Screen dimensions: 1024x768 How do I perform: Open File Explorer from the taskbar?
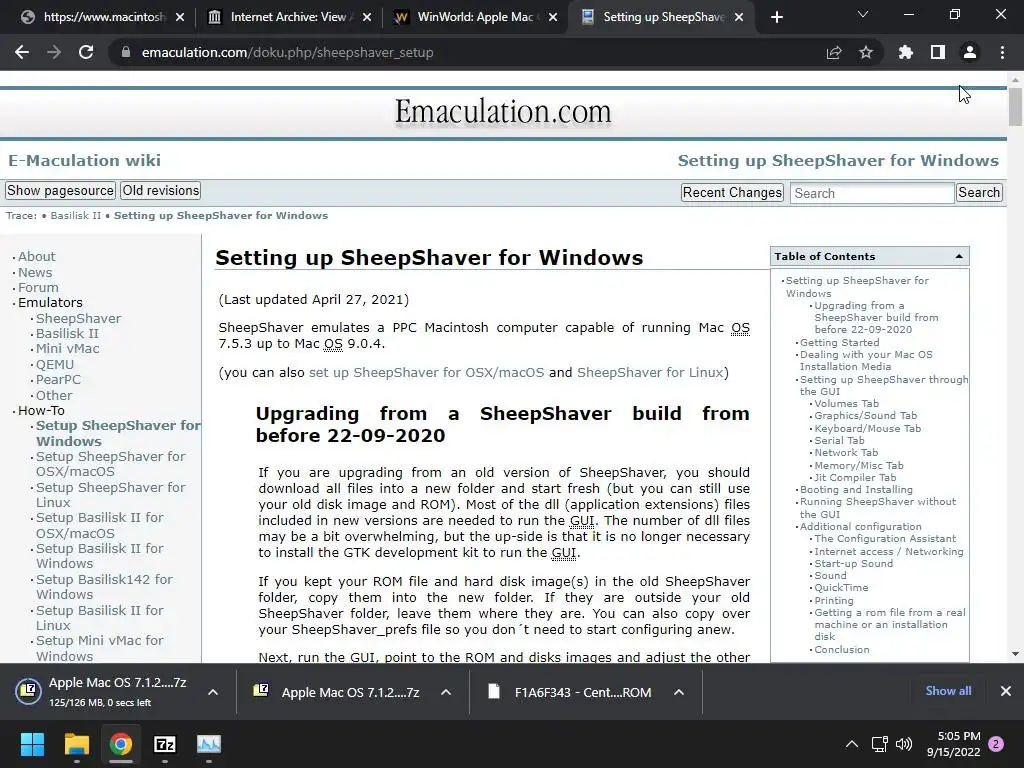click(x=76, y=744)
